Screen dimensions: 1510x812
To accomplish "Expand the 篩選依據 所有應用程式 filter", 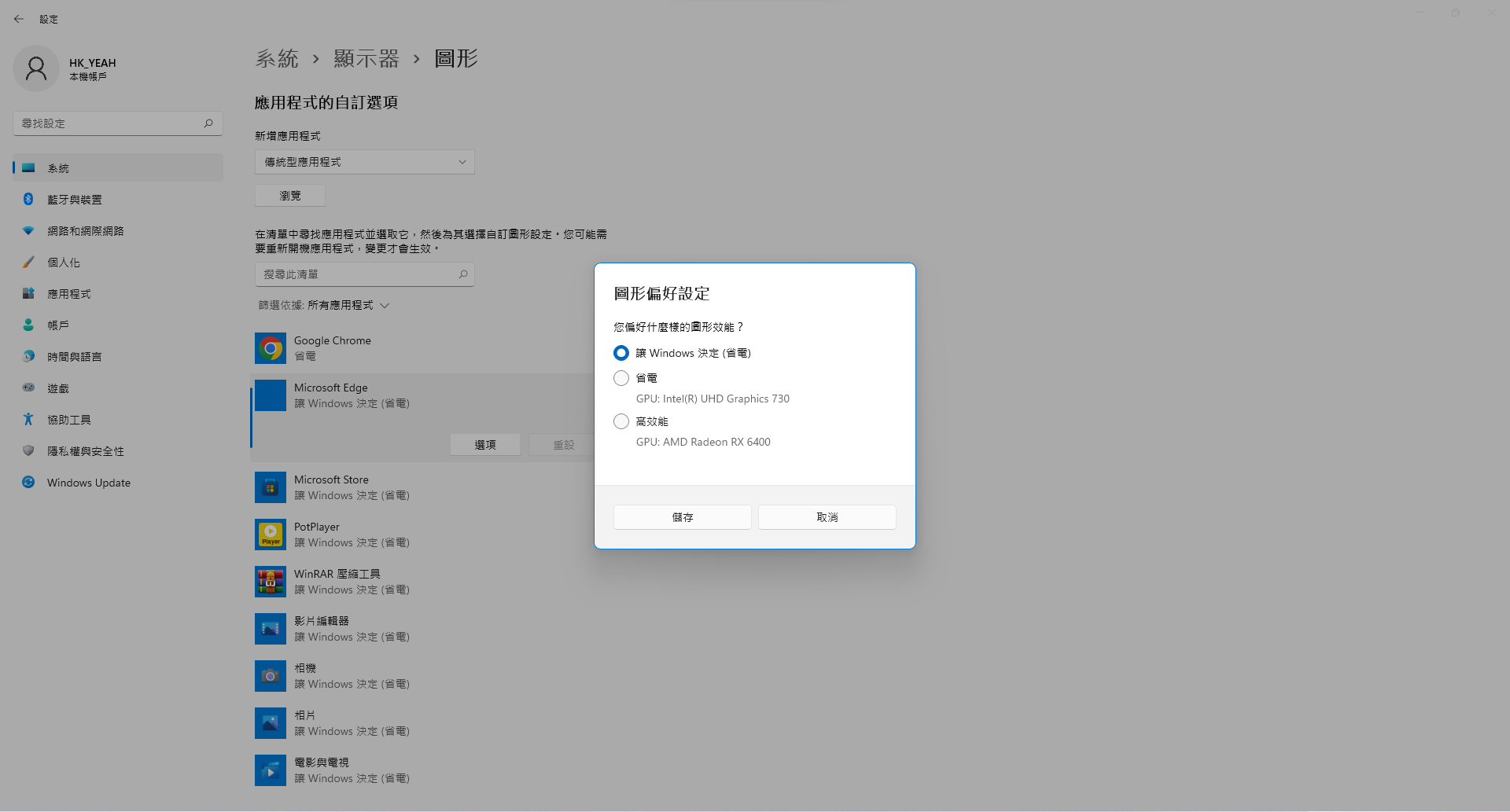I will click(x=324, y=305).
